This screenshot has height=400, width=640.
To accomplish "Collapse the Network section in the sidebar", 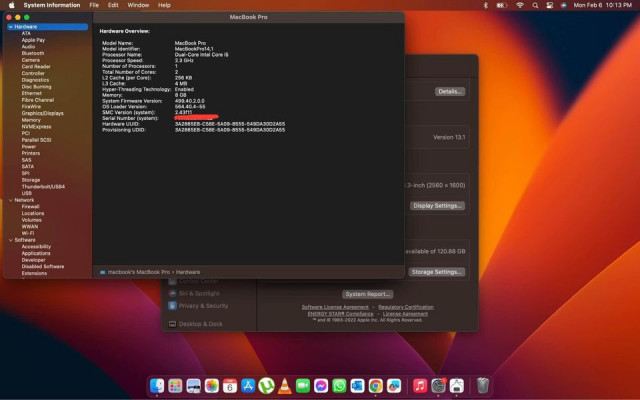I will [11, 200].
